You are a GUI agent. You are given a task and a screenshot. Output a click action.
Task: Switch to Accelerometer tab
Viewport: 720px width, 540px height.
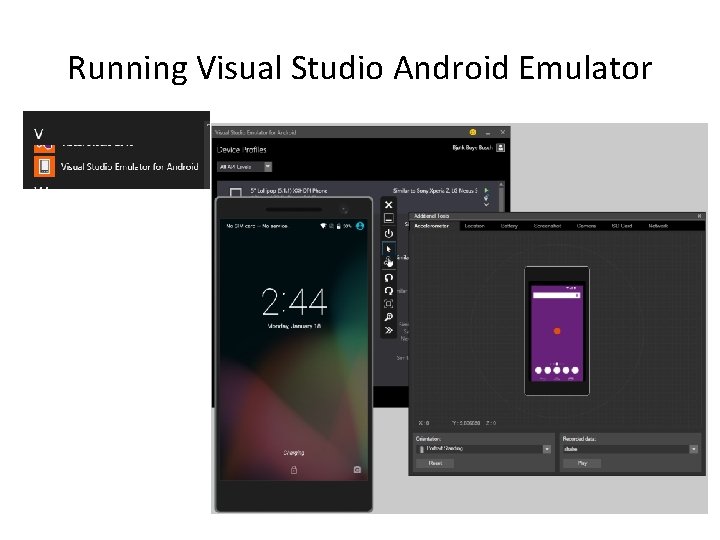point(432,226)
